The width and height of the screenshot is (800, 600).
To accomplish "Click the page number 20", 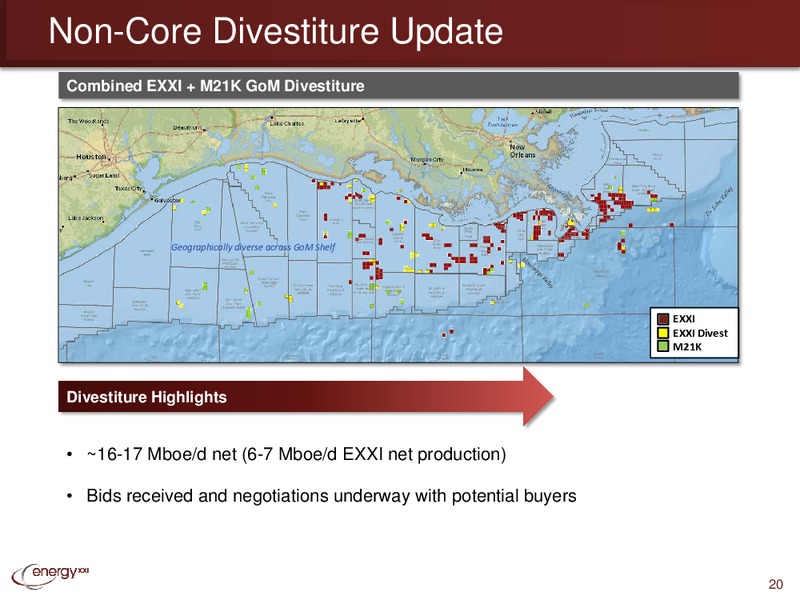I will pos(776,584).
